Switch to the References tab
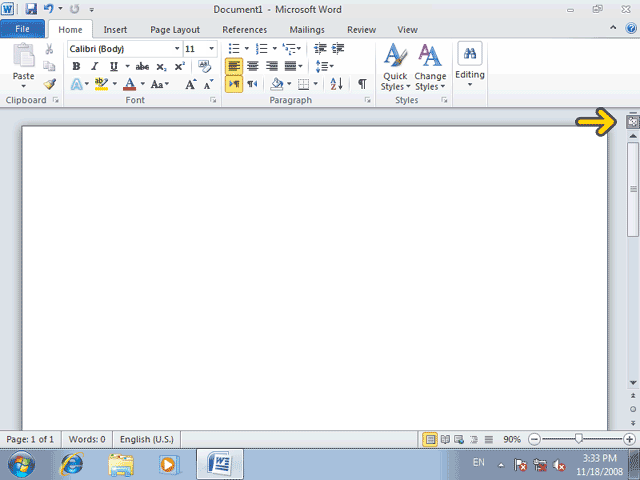Viewport: 640px width, 480px height. pos(244,29)
